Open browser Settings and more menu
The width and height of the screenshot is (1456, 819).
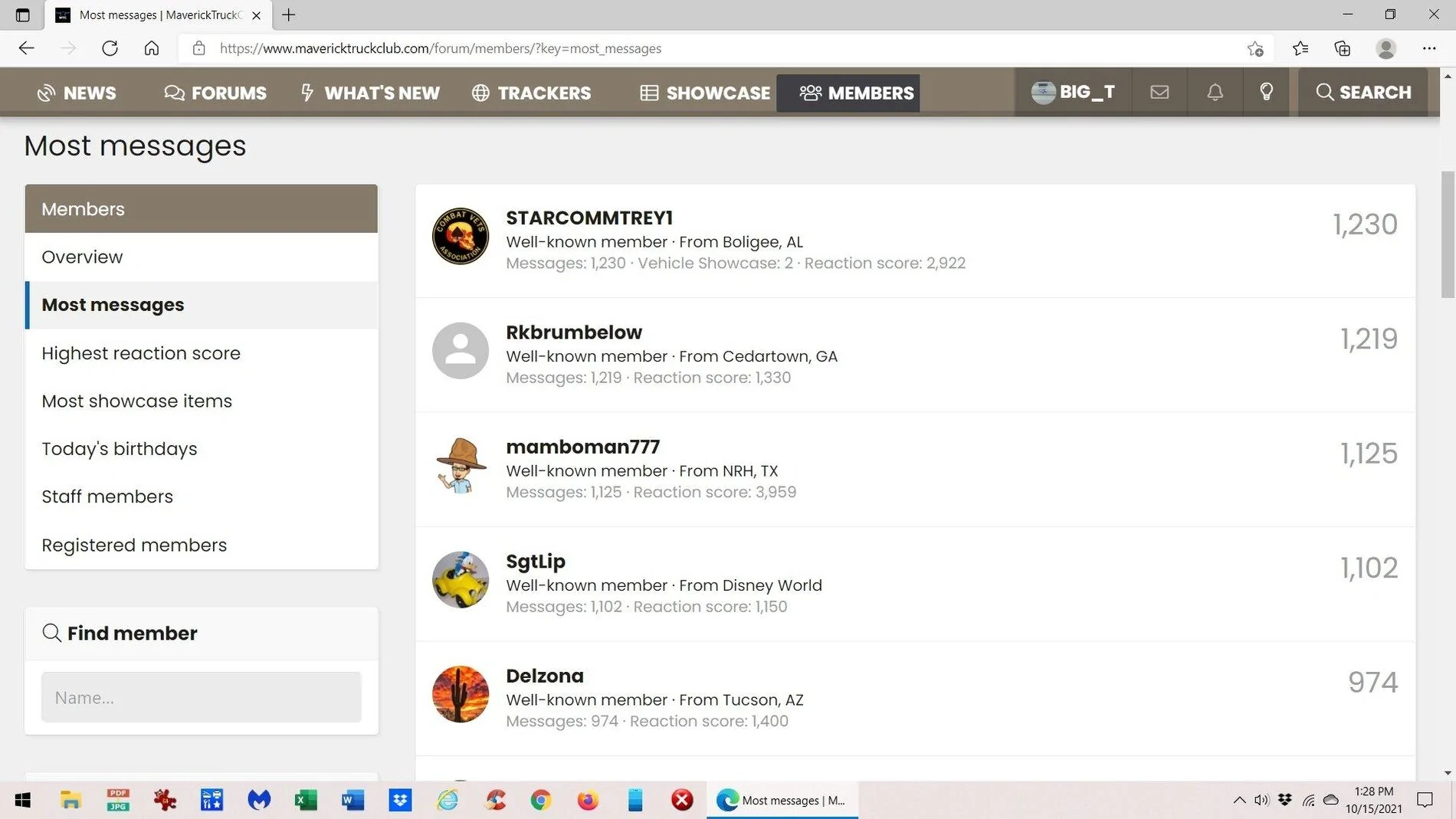click(x=1429, y=48)
